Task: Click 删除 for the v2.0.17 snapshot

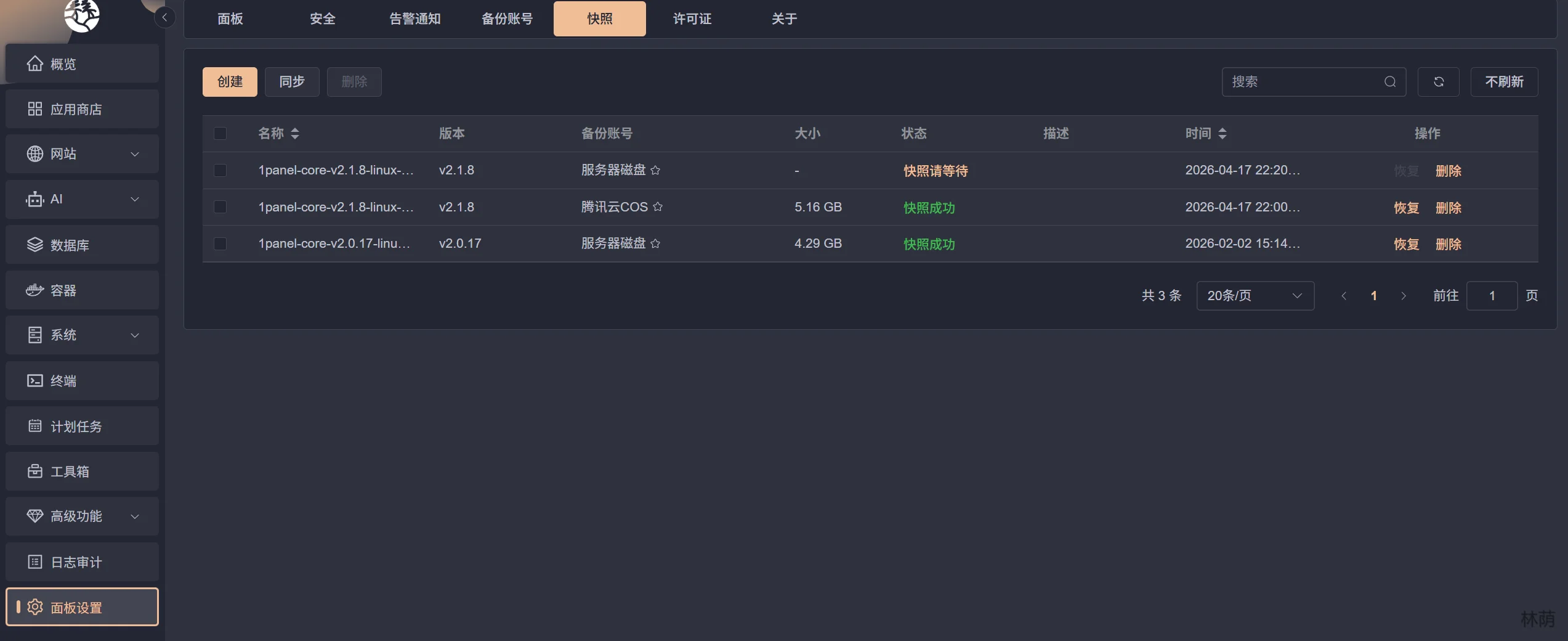Action: click(1449, 244)
